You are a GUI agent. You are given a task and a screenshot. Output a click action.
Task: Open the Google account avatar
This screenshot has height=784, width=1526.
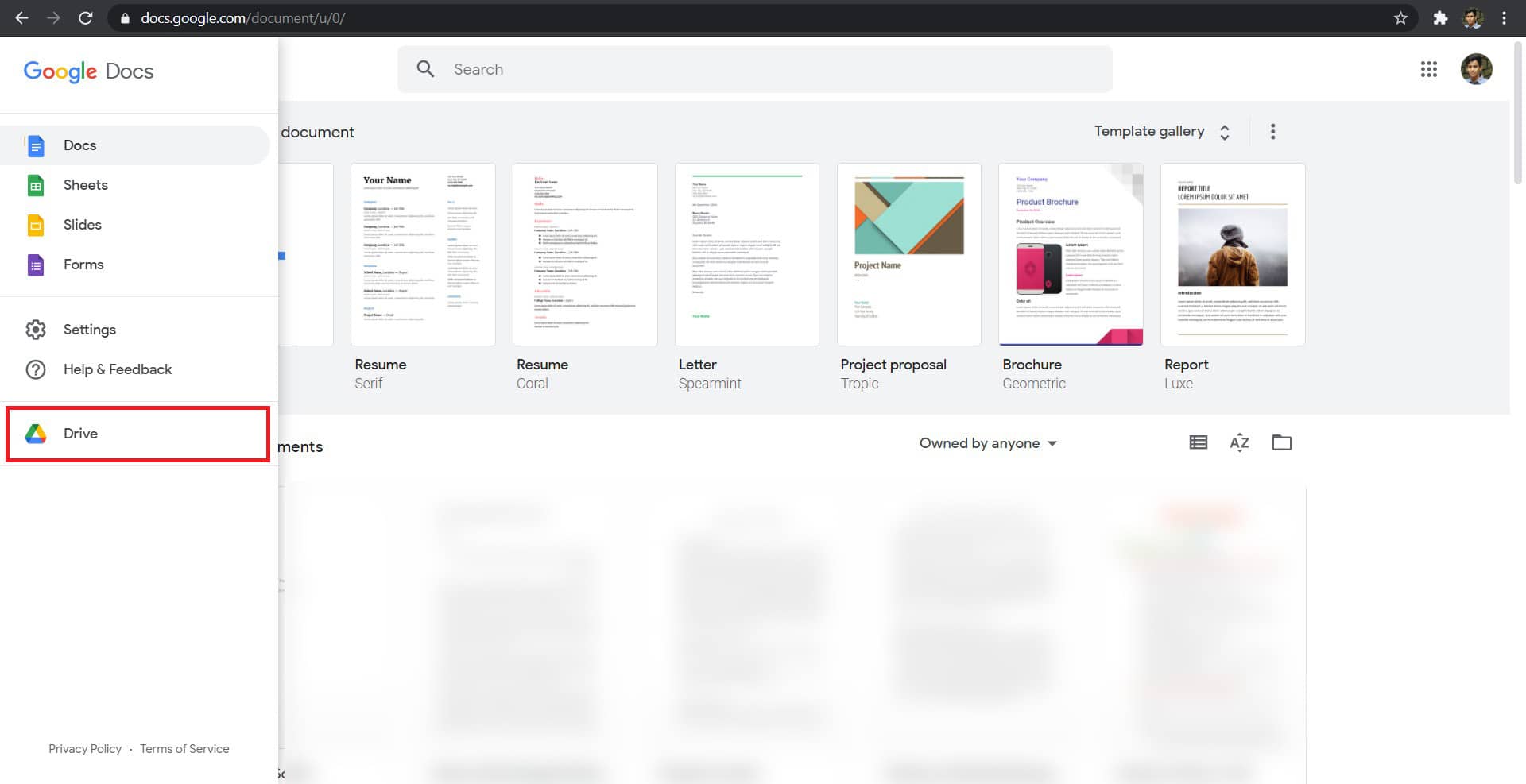tap(1476, 69)
